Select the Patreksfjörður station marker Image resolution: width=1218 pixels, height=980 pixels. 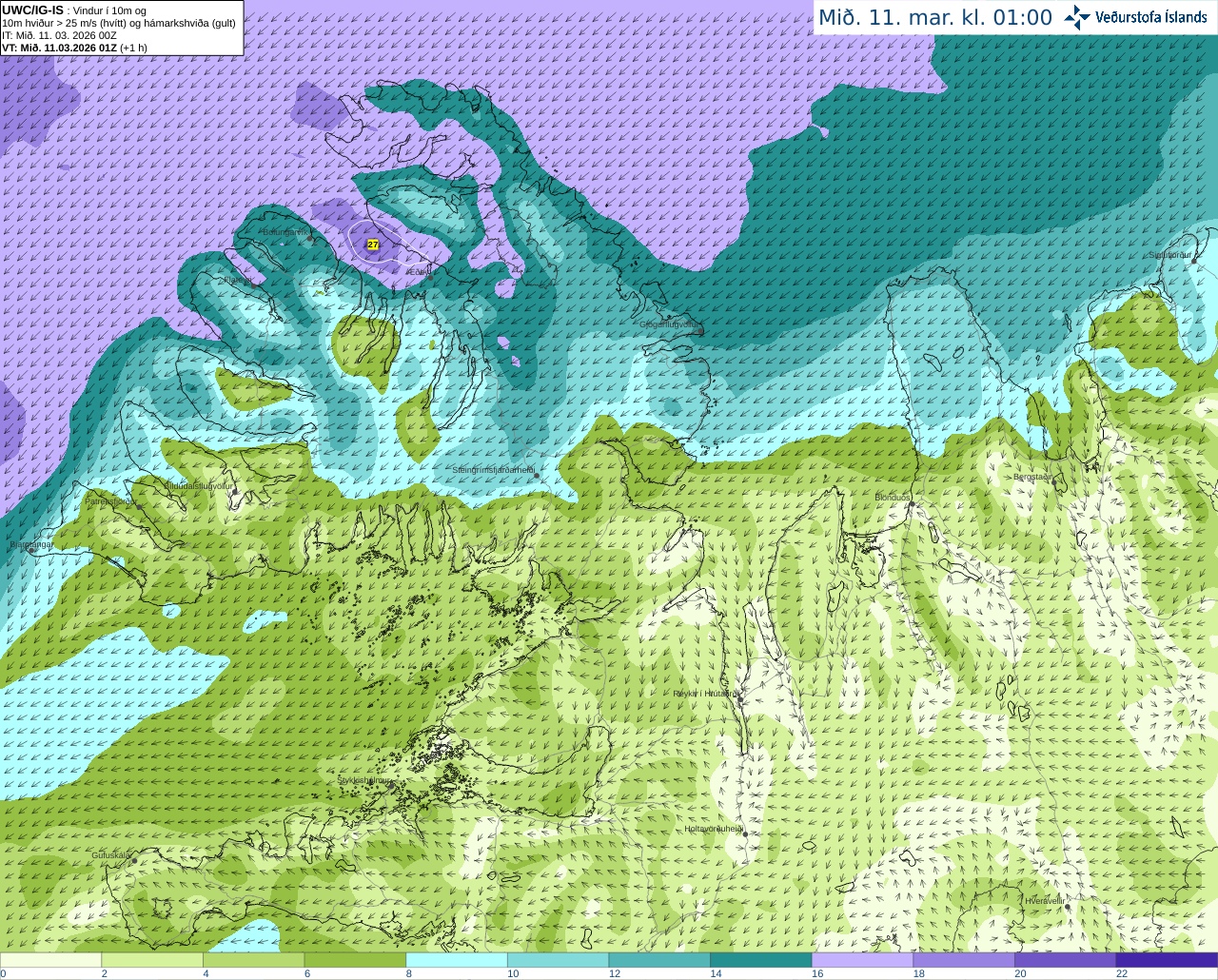[x=140, y=507]
